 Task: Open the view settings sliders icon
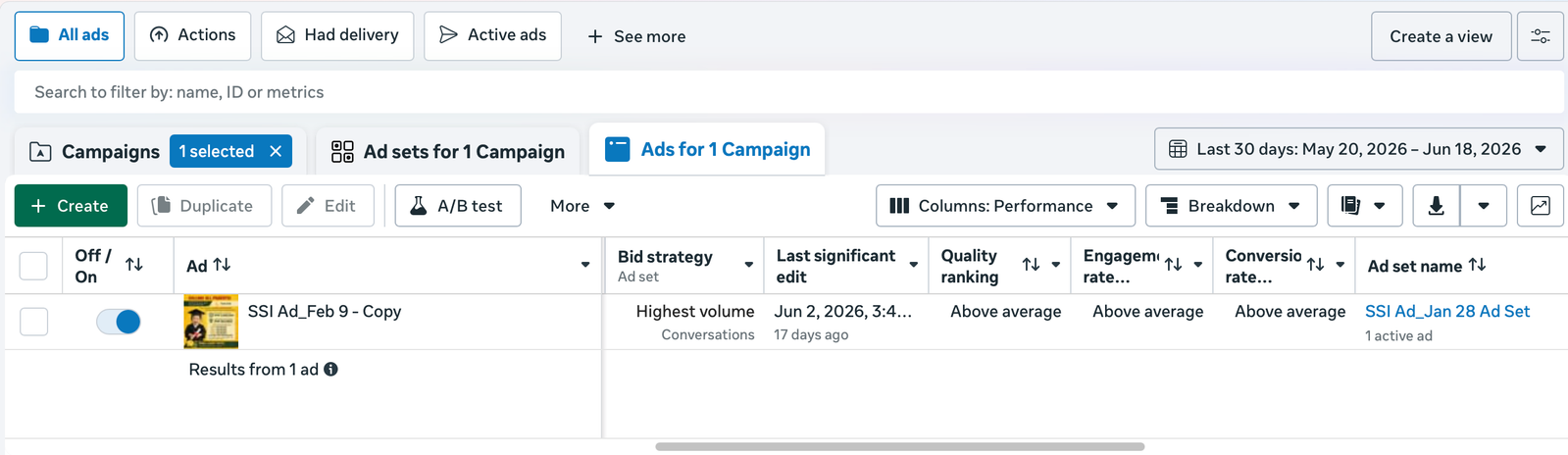click(x=1541, y=36)
